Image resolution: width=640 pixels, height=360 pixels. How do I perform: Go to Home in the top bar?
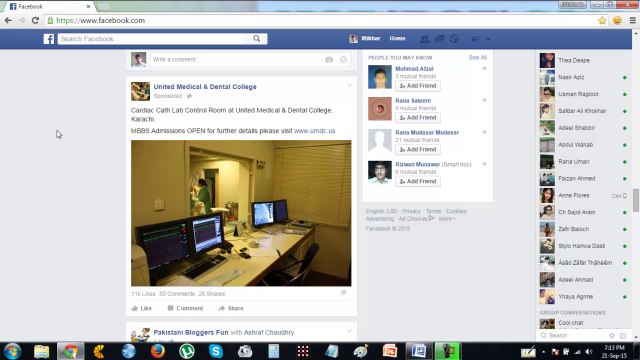(x=397, y=38)
